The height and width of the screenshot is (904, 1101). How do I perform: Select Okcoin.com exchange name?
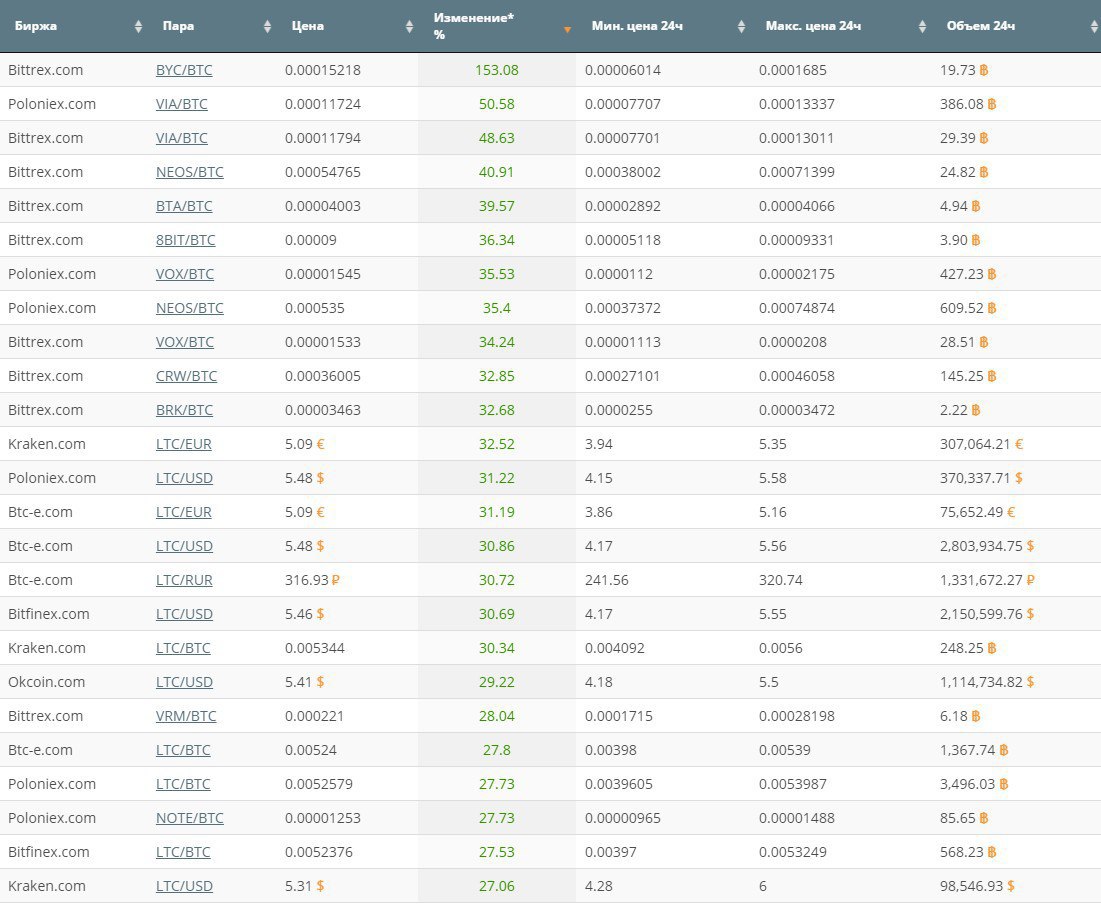[46, 682]
